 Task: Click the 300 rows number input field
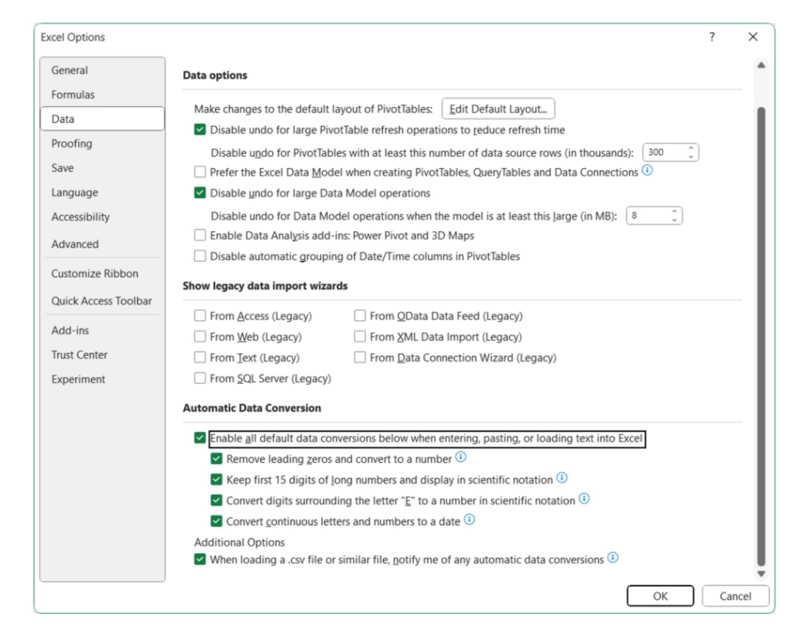[665, 152]
